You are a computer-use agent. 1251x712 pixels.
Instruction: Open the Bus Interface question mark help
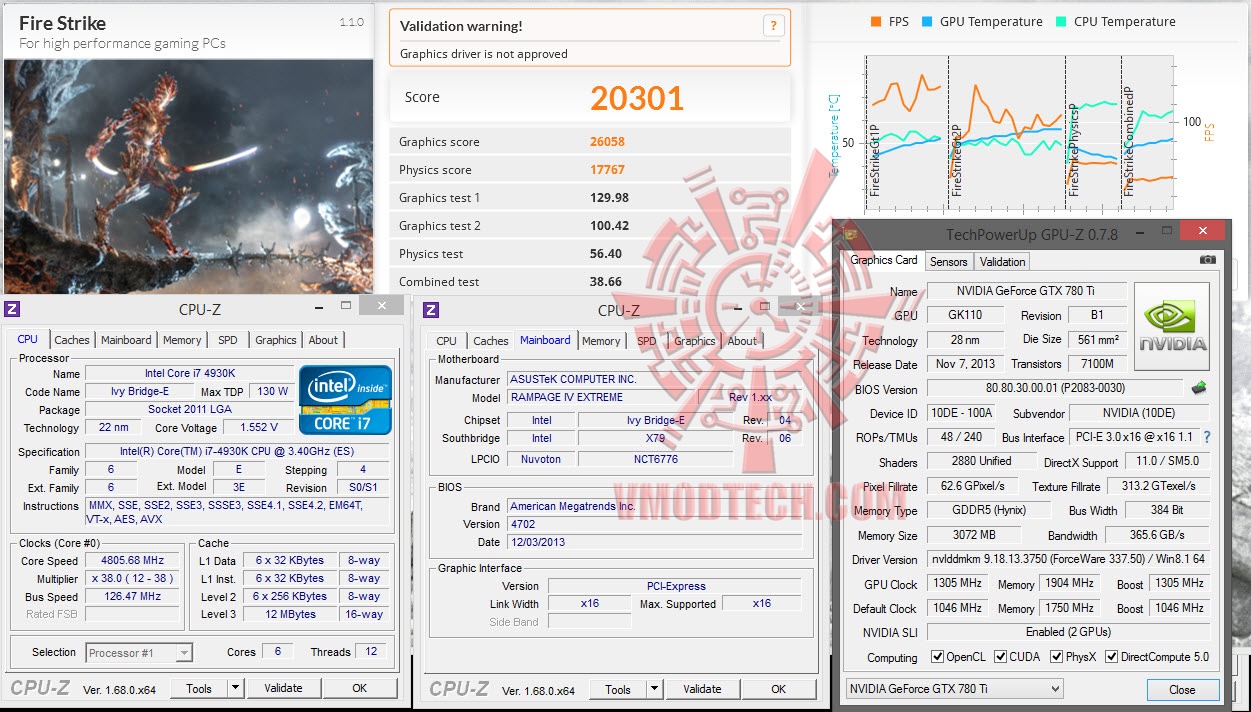1207,437
